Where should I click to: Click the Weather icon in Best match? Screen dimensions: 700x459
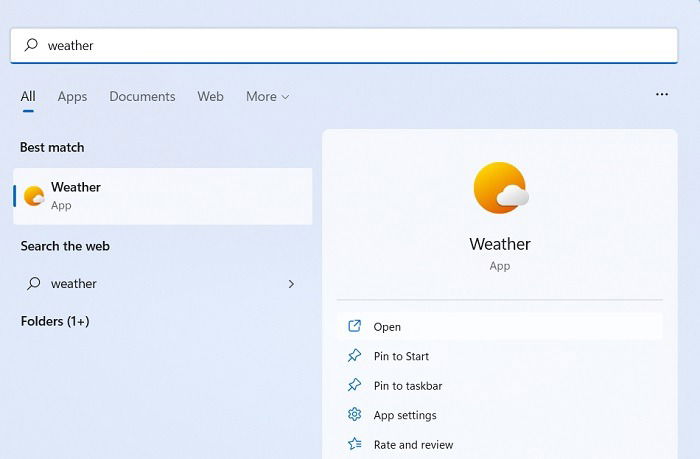point(34,196)
